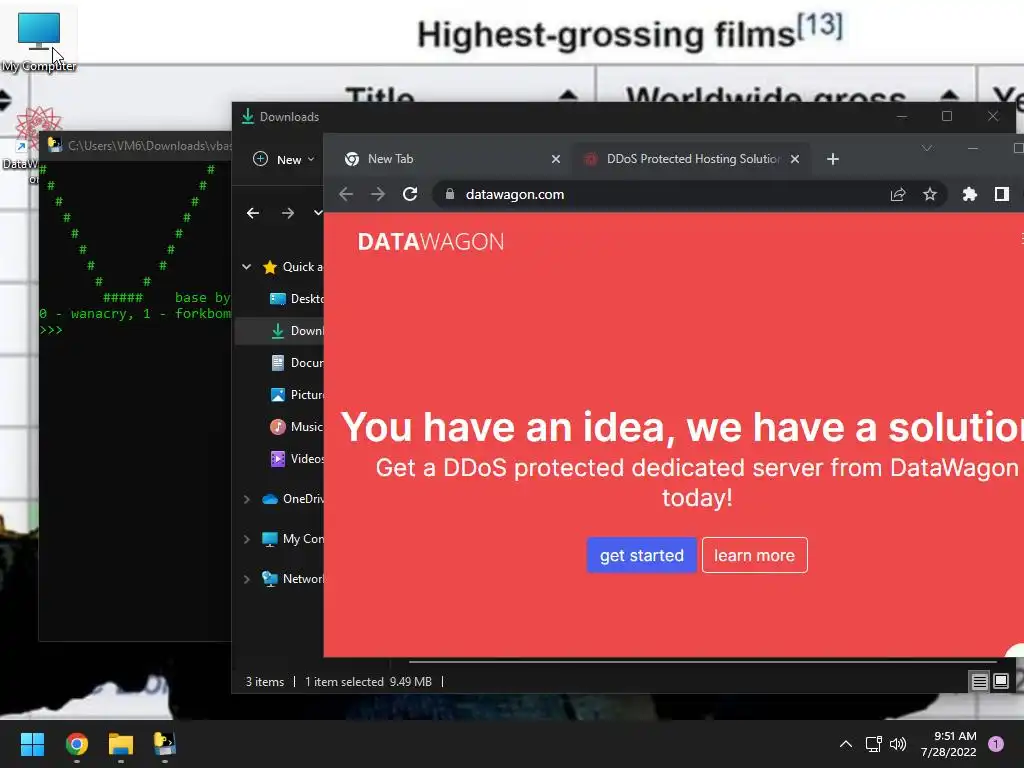Screen dimensions: 1024x768
Task: Click the get started button
Action: [642, 555]
